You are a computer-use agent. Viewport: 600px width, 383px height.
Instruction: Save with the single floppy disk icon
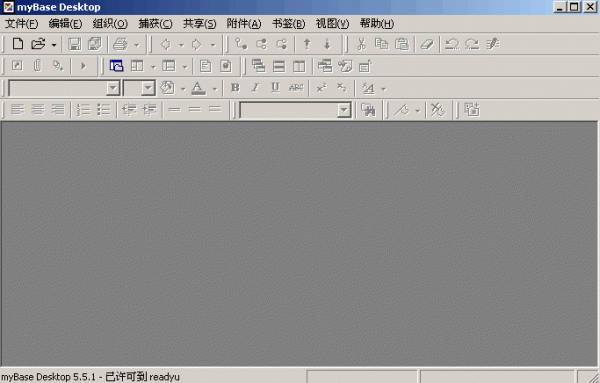click(x=75, y=44)
